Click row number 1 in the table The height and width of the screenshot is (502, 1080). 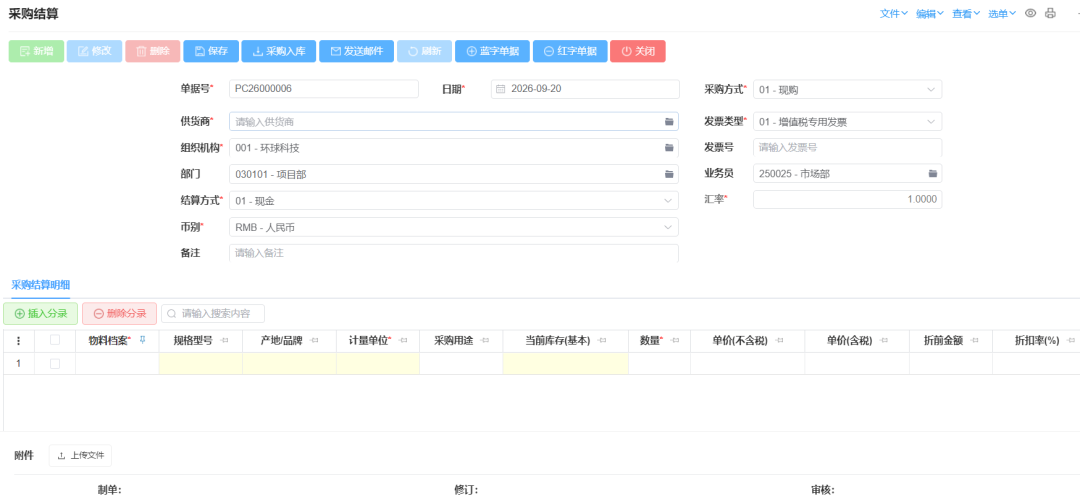point(19,364)
